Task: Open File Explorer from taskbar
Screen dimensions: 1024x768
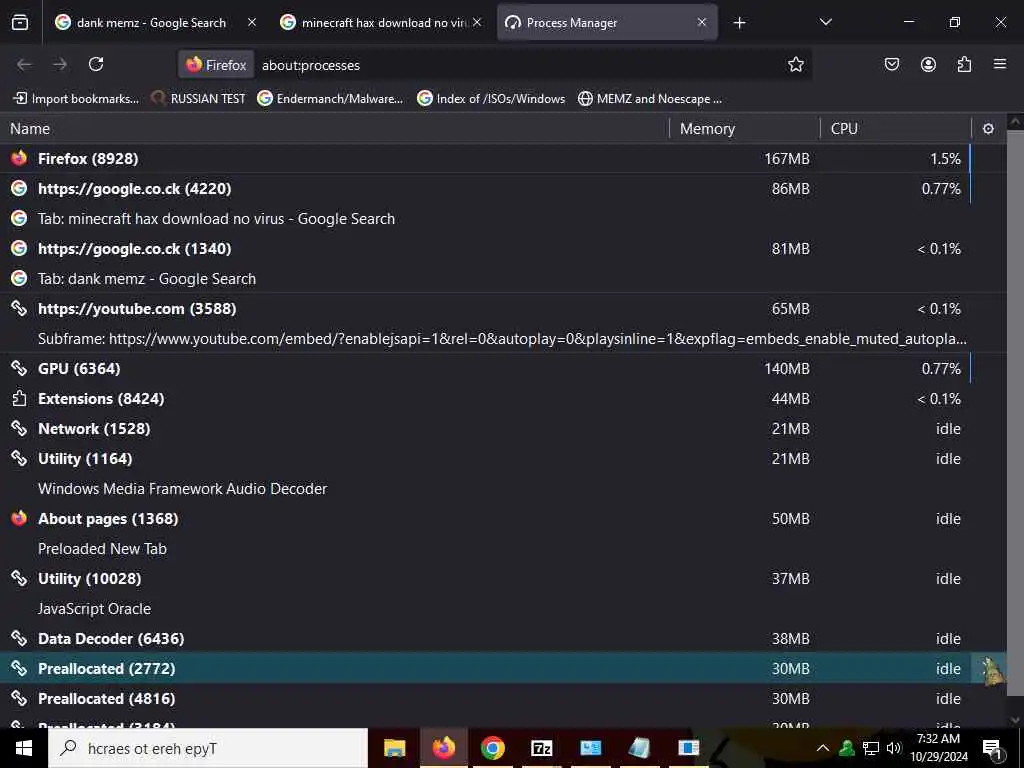Action: pyautogui.click(x=394, y=748)
